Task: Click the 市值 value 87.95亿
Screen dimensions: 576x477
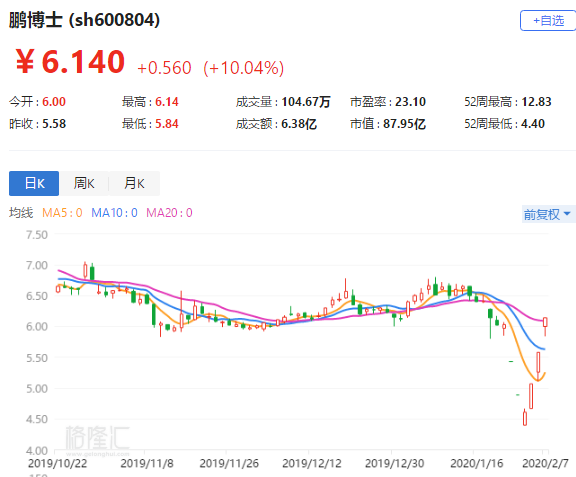Action: 404,124
